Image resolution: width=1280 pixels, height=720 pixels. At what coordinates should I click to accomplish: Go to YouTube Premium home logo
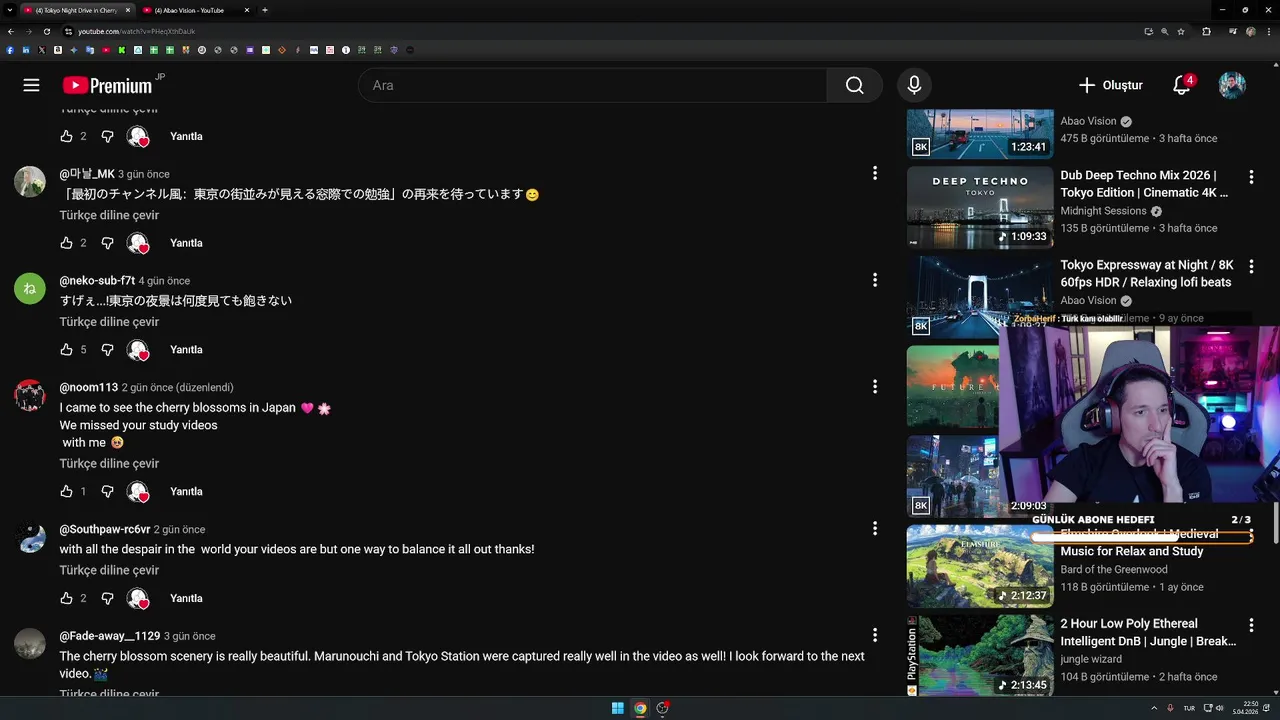click(108, 85)
